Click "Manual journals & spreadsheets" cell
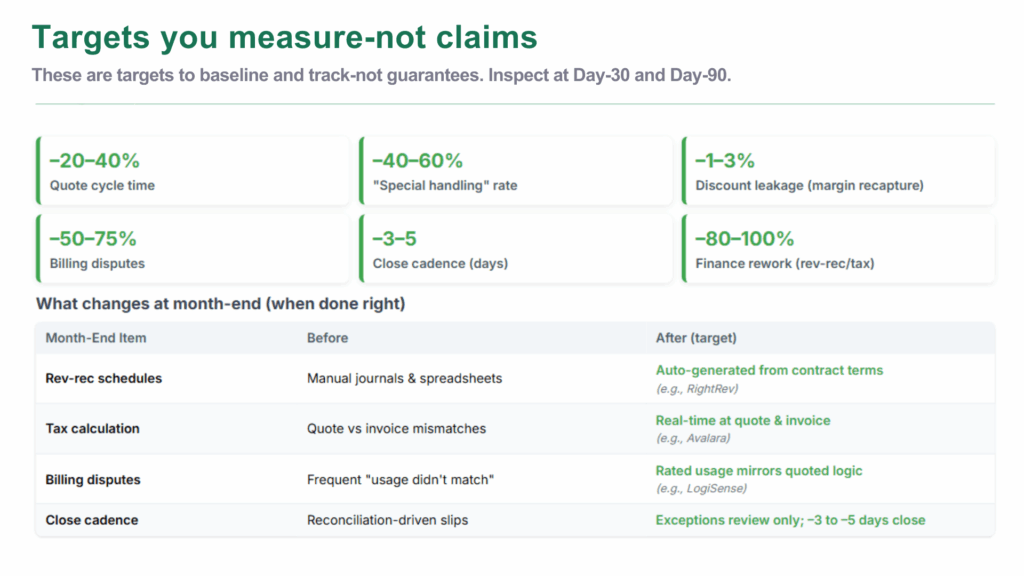Image resolution: width=1024 pixels, height=576 pixels. 404,378
